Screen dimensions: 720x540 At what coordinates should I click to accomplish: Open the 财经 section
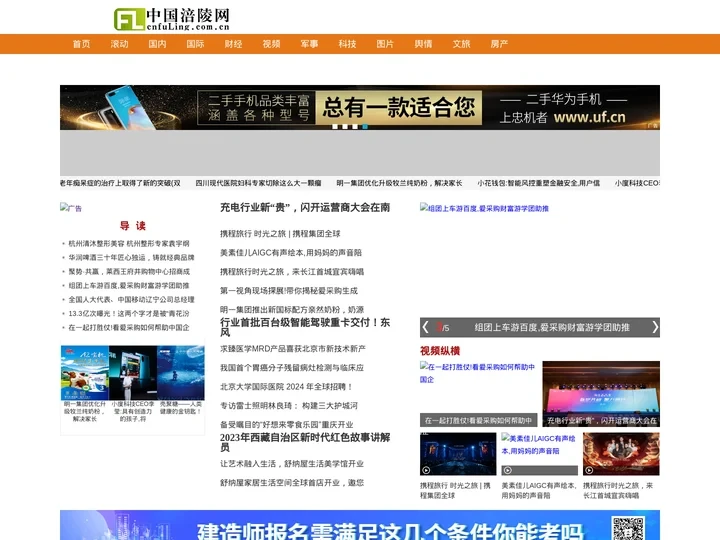tap(233, 44)
